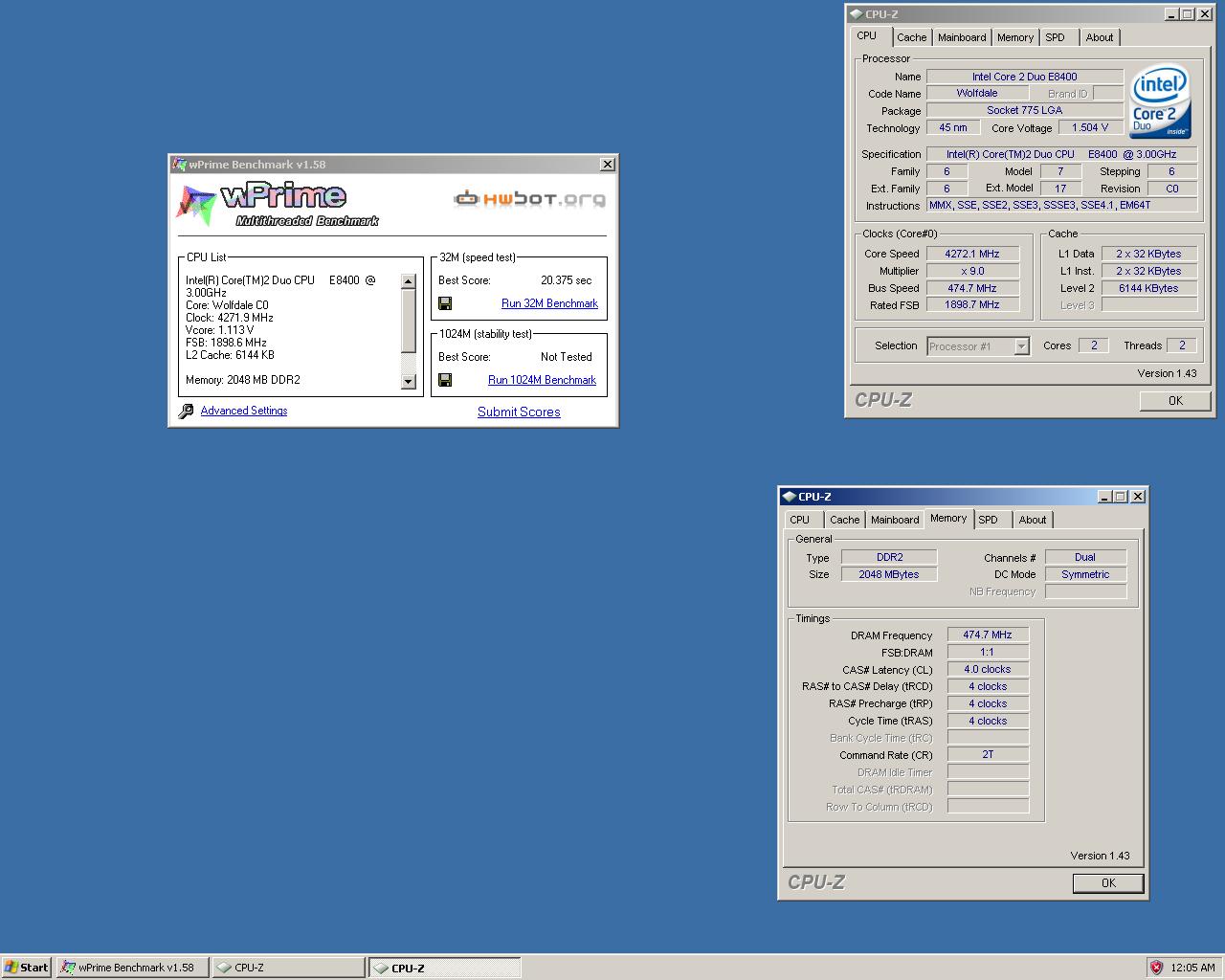Click the Package value Socket 775 LGA

(1024, 110)
